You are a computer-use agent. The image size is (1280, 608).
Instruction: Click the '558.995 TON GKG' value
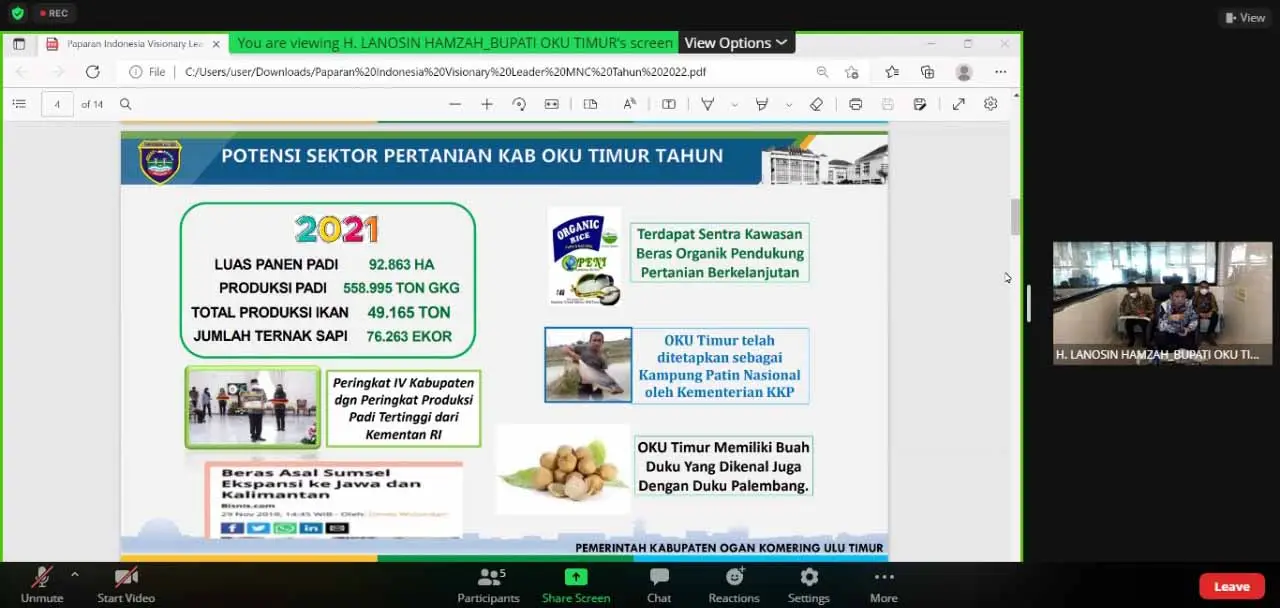click(x=401, y=288)
